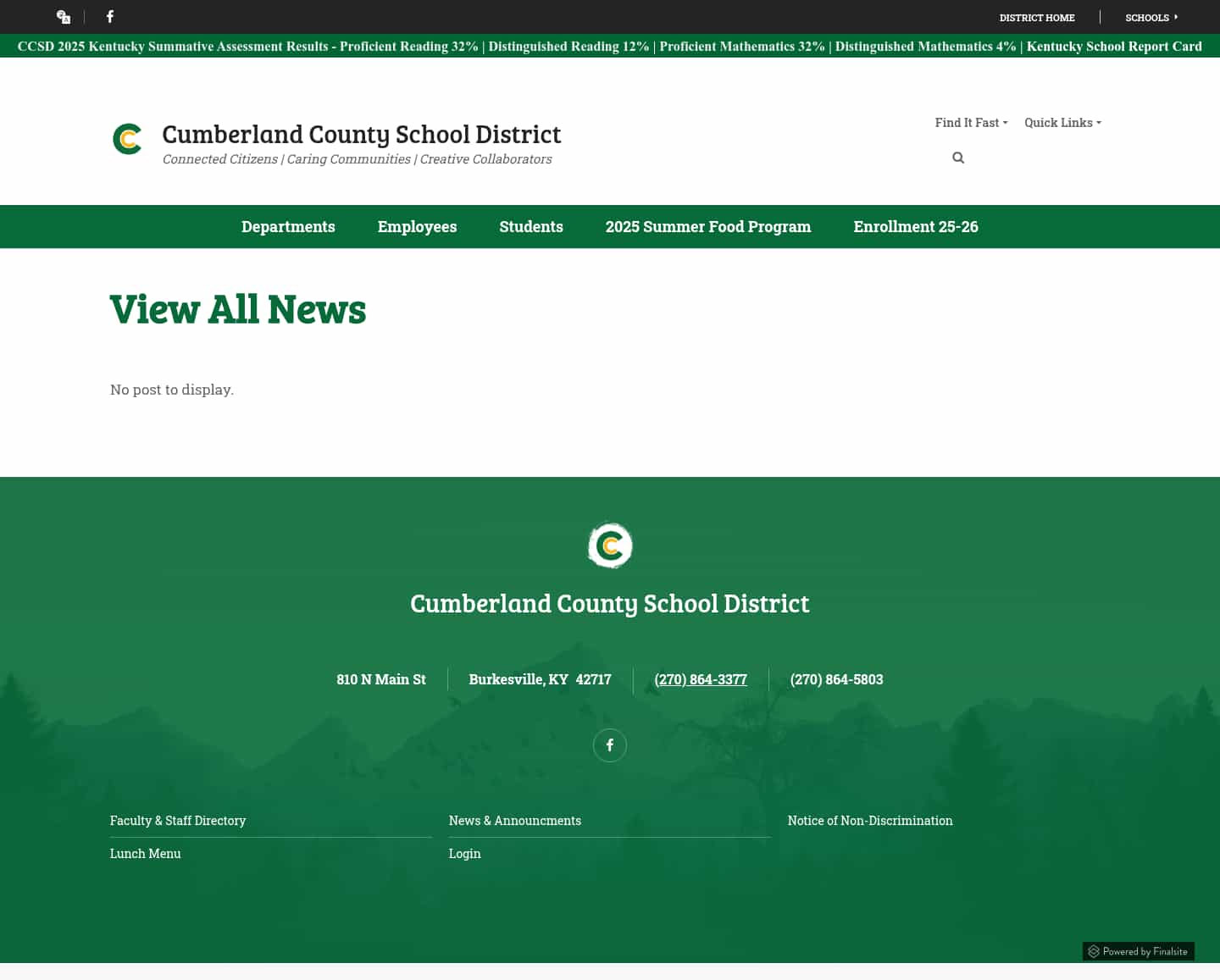Image resolution: width=1220 pixels, height=980 pixels.
Task: Click the district 'C' logo in the header
Action: (127, 138)
